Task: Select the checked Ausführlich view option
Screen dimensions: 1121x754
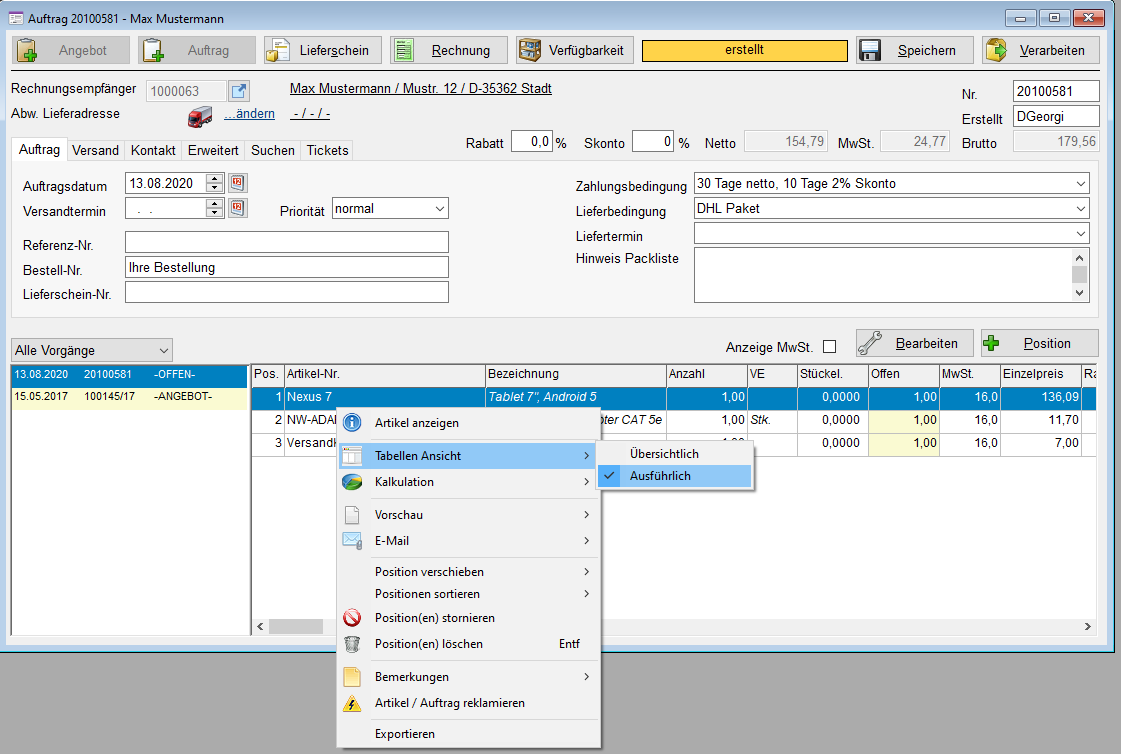Action: coord(675,476)
